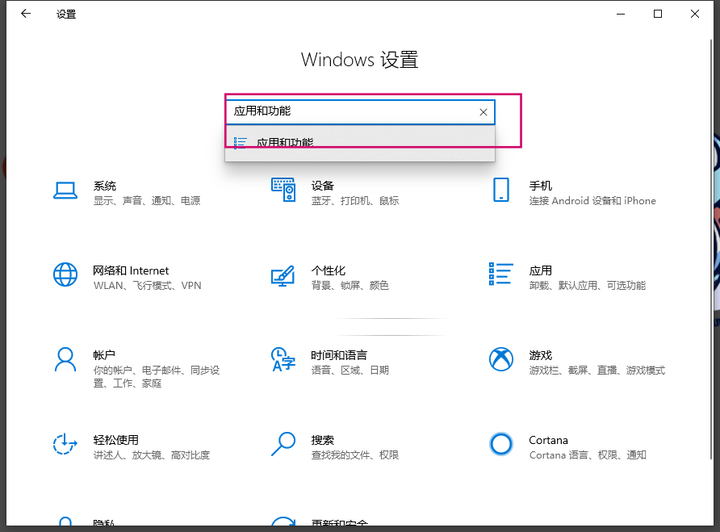Click the text 讲述人、放大镜、高对比度
The height and width of the screenshot is (532, 720).
(152, 455)
